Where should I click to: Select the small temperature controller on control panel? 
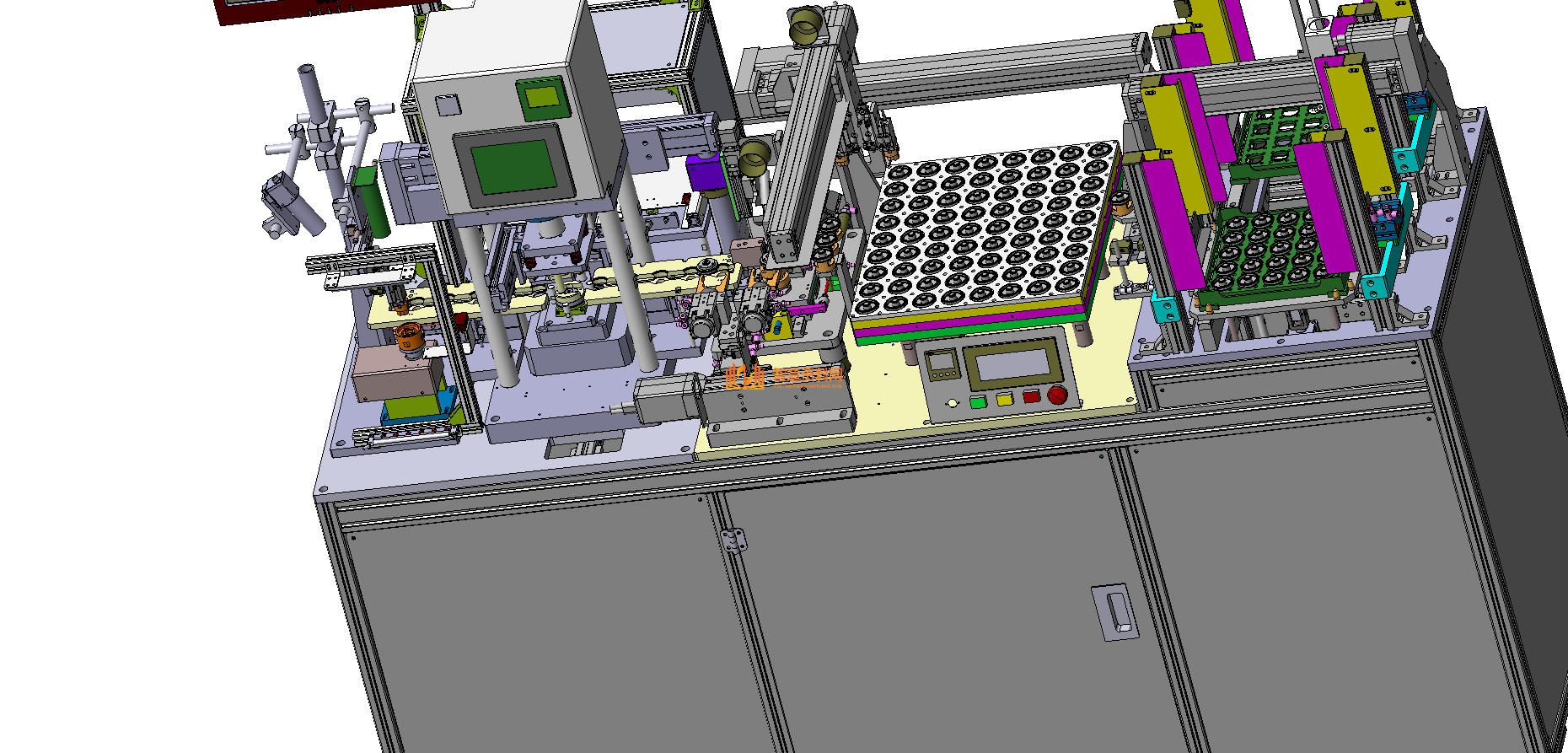[941, 364]
